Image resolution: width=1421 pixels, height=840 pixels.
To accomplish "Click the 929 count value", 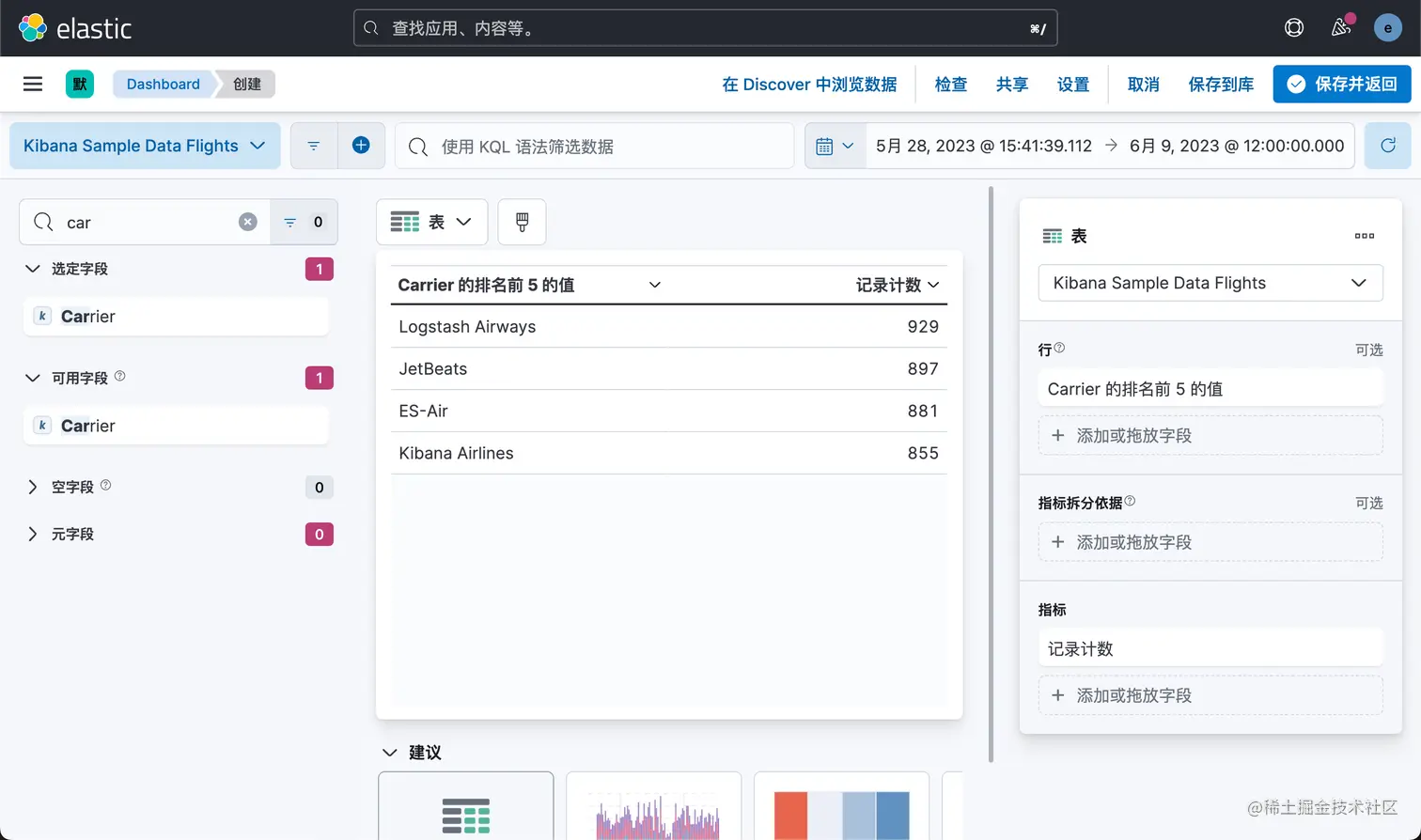I will point(923,327).
